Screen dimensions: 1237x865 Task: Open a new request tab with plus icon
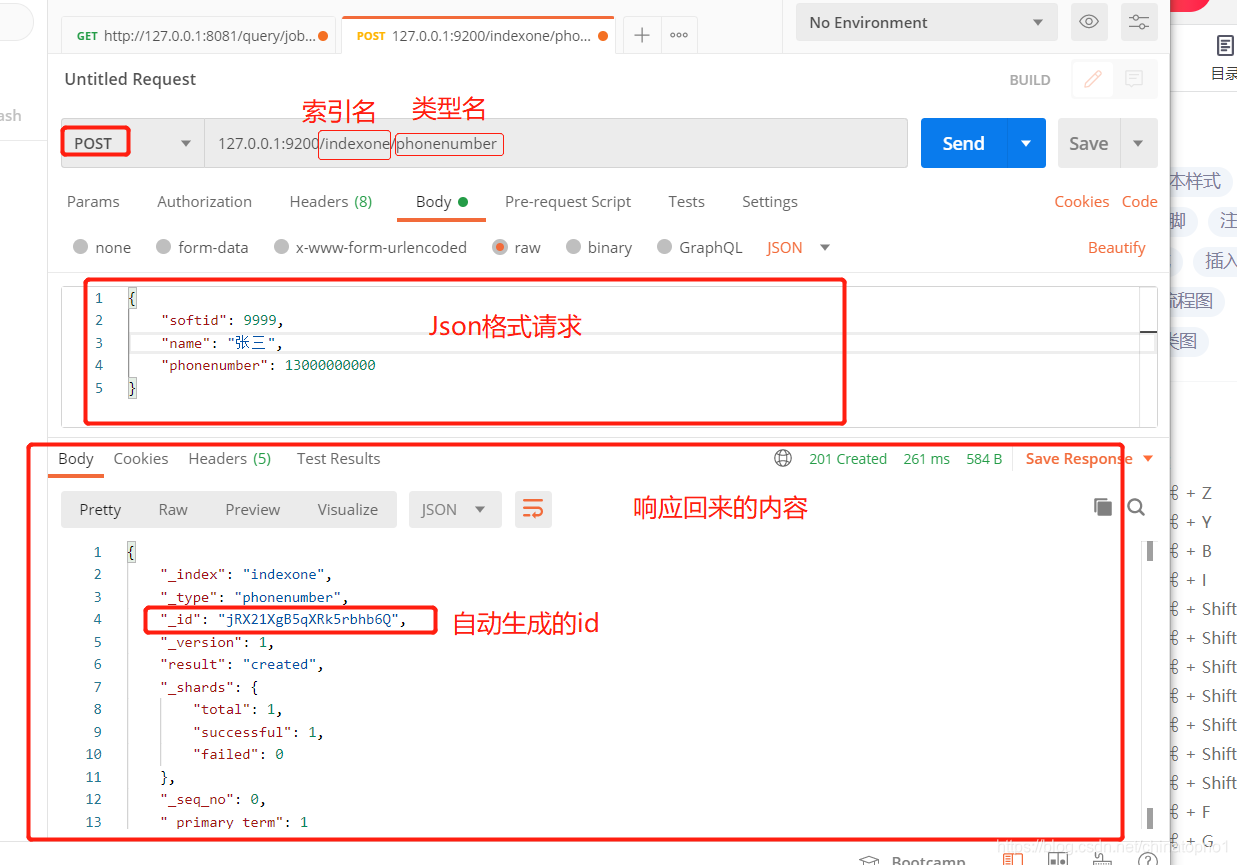point(640,33)
